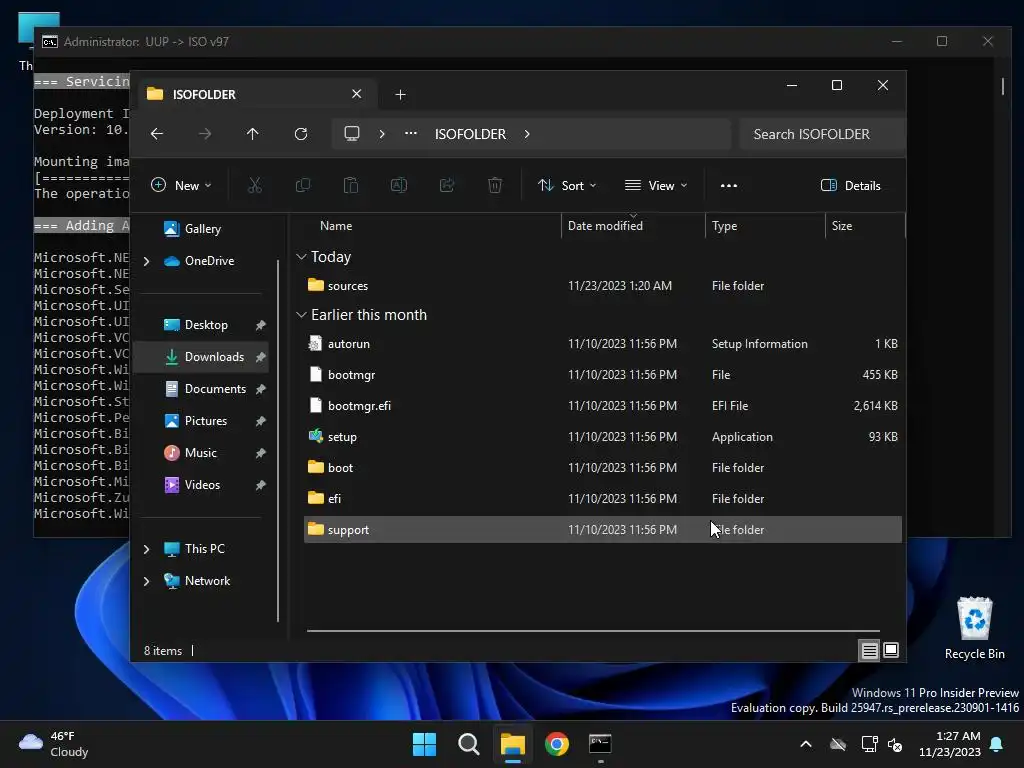The image size is (1024, 768).
Task: Open Videos quick access folder
Action: point(201,485)
